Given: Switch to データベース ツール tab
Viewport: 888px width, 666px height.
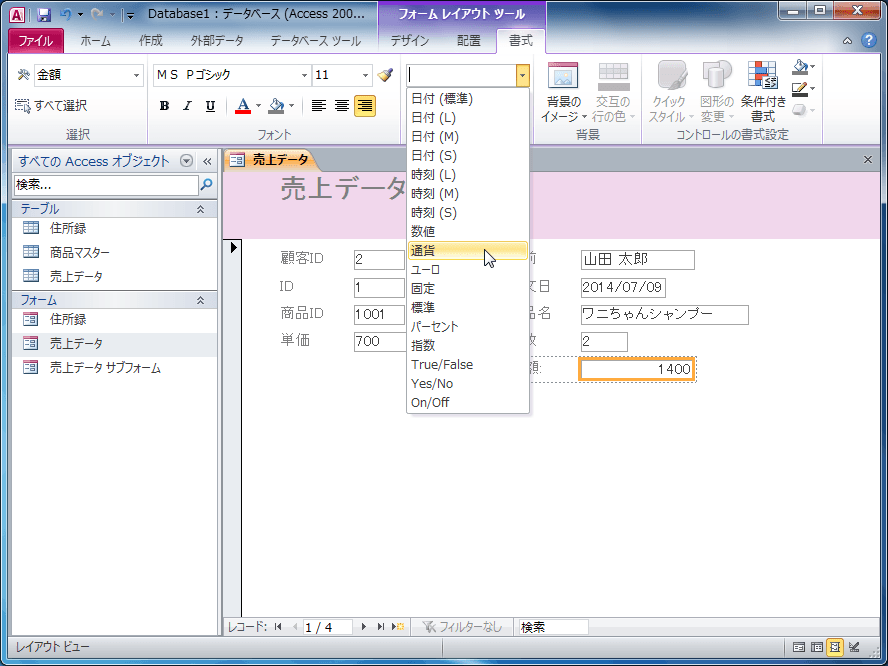Looking at the screenshot, I should 315,41.
